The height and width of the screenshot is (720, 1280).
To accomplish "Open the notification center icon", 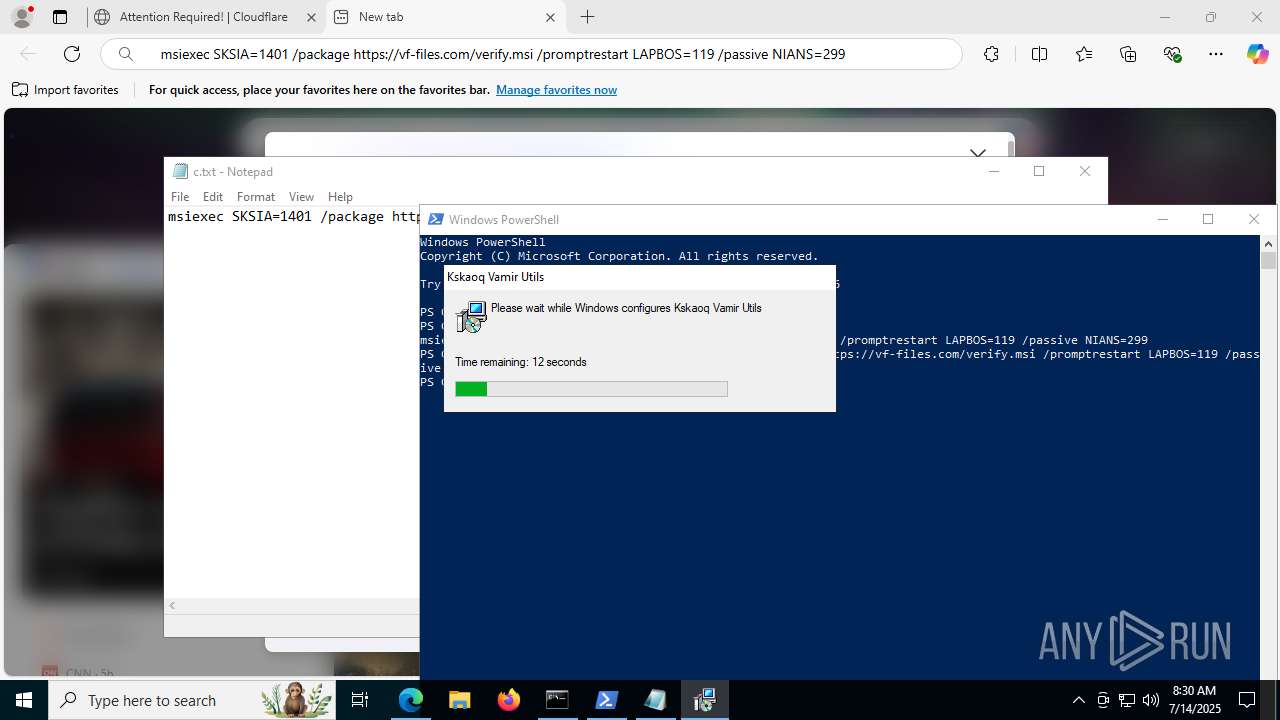I will point(1247,700).
